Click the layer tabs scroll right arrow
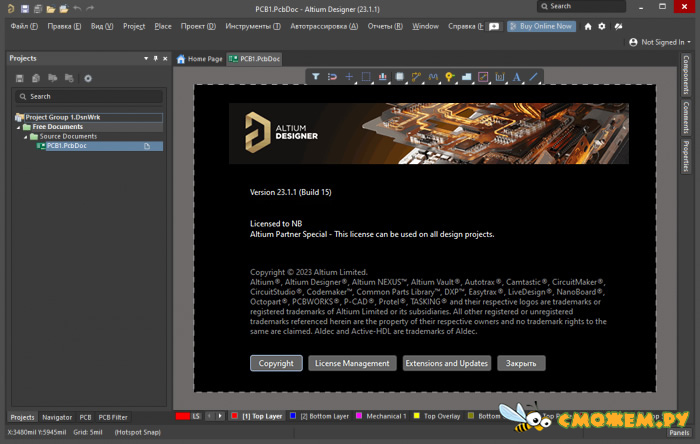Screen dimensions: 700x444 (220, 416)
